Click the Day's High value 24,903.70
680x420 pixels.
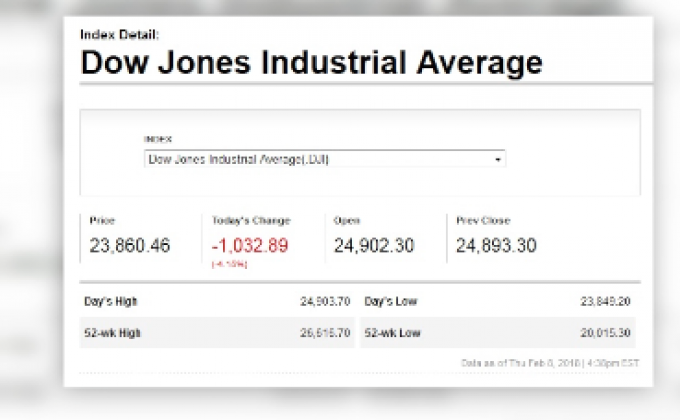(x=326, y=301)
